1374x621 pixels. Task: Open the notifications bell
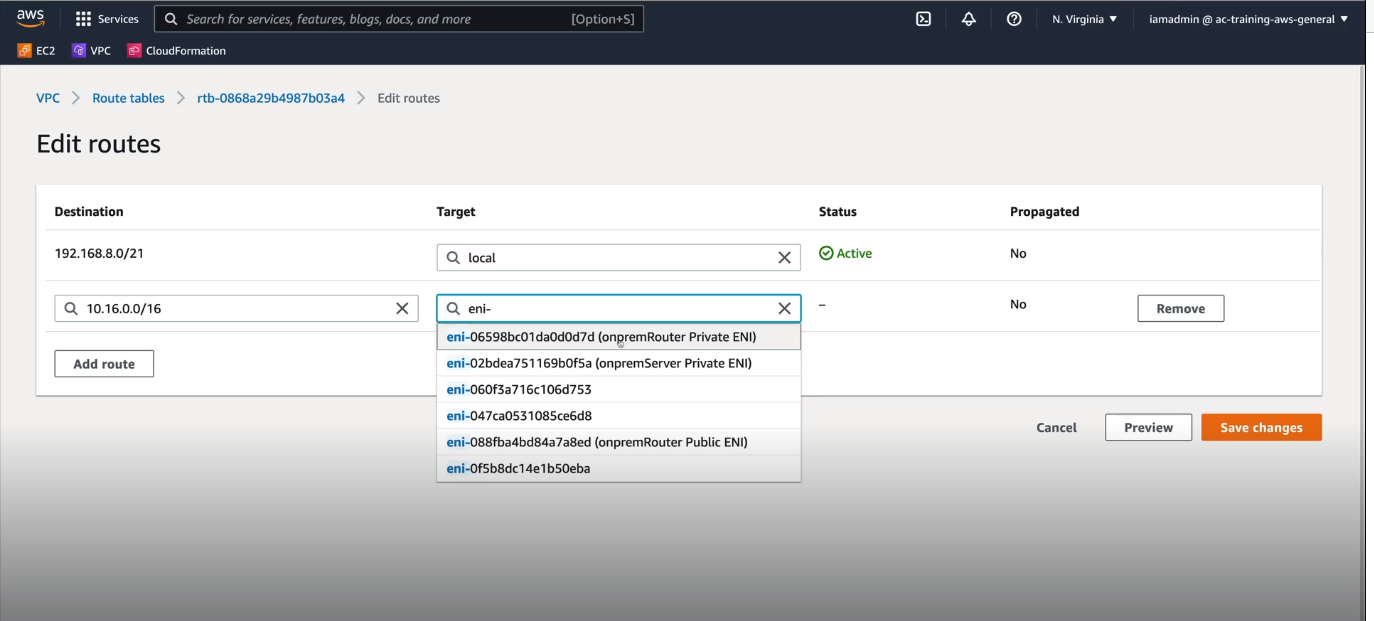tap(968, 18)
